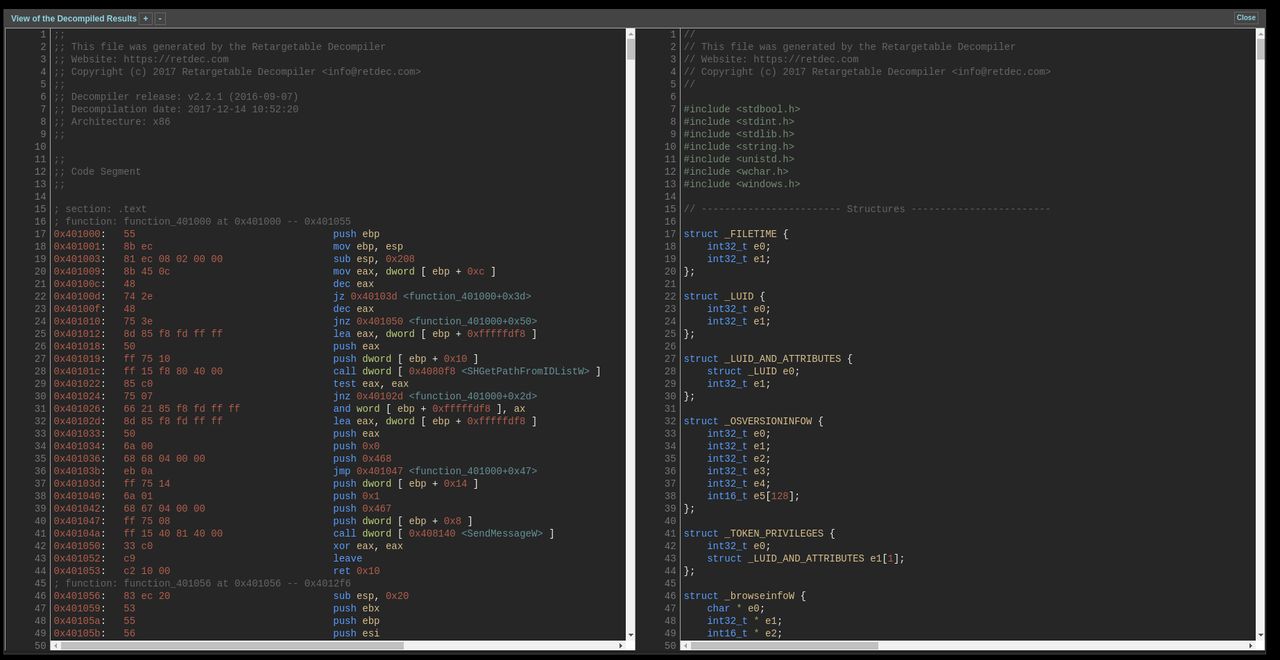Click the 'struct _TOKEN_PRIVILEGES {' line
This screenshot has height=660, width=1280.
tap(759, 533)
